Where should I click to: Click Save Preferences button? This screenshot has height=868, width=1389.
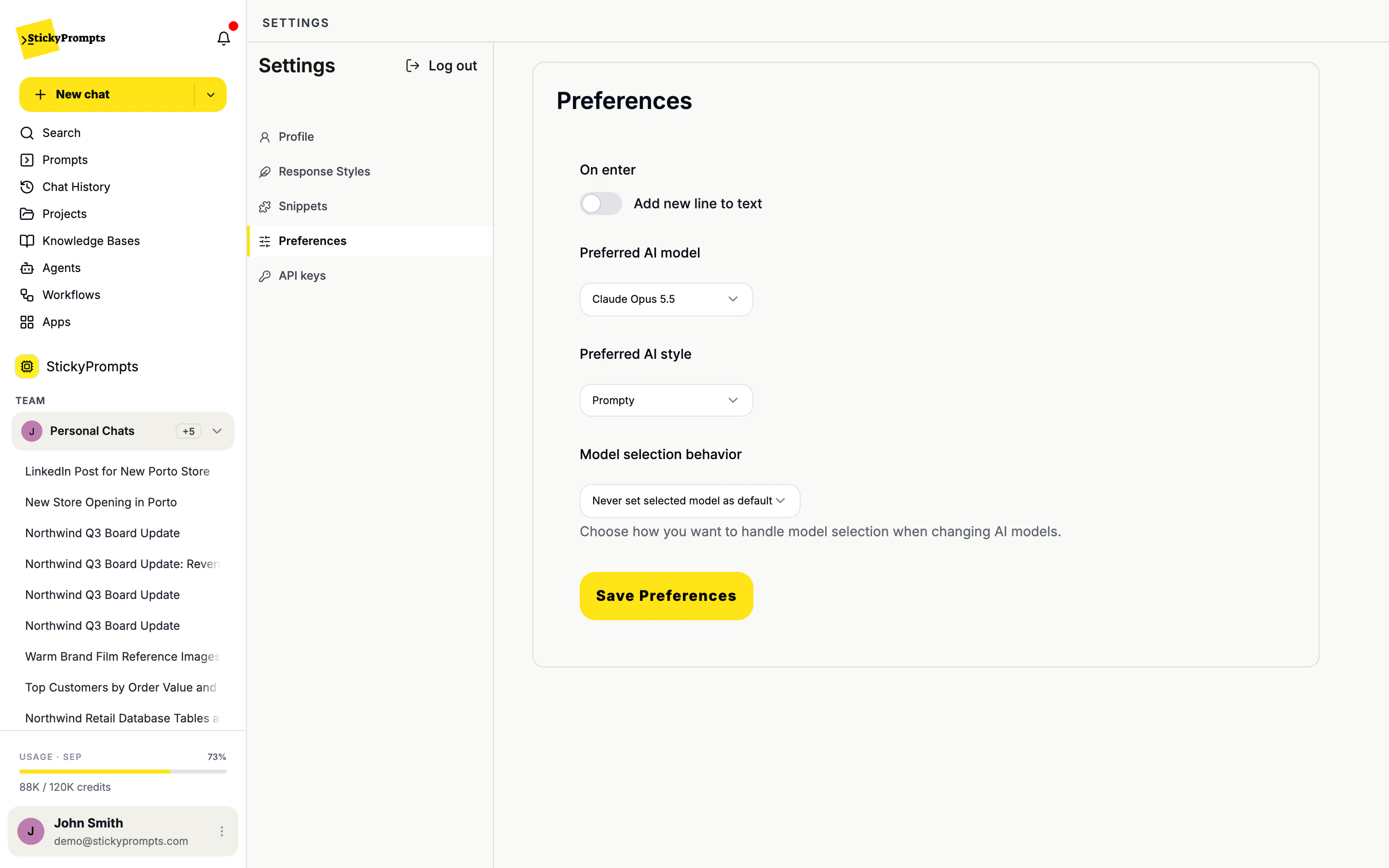point(666,596)
